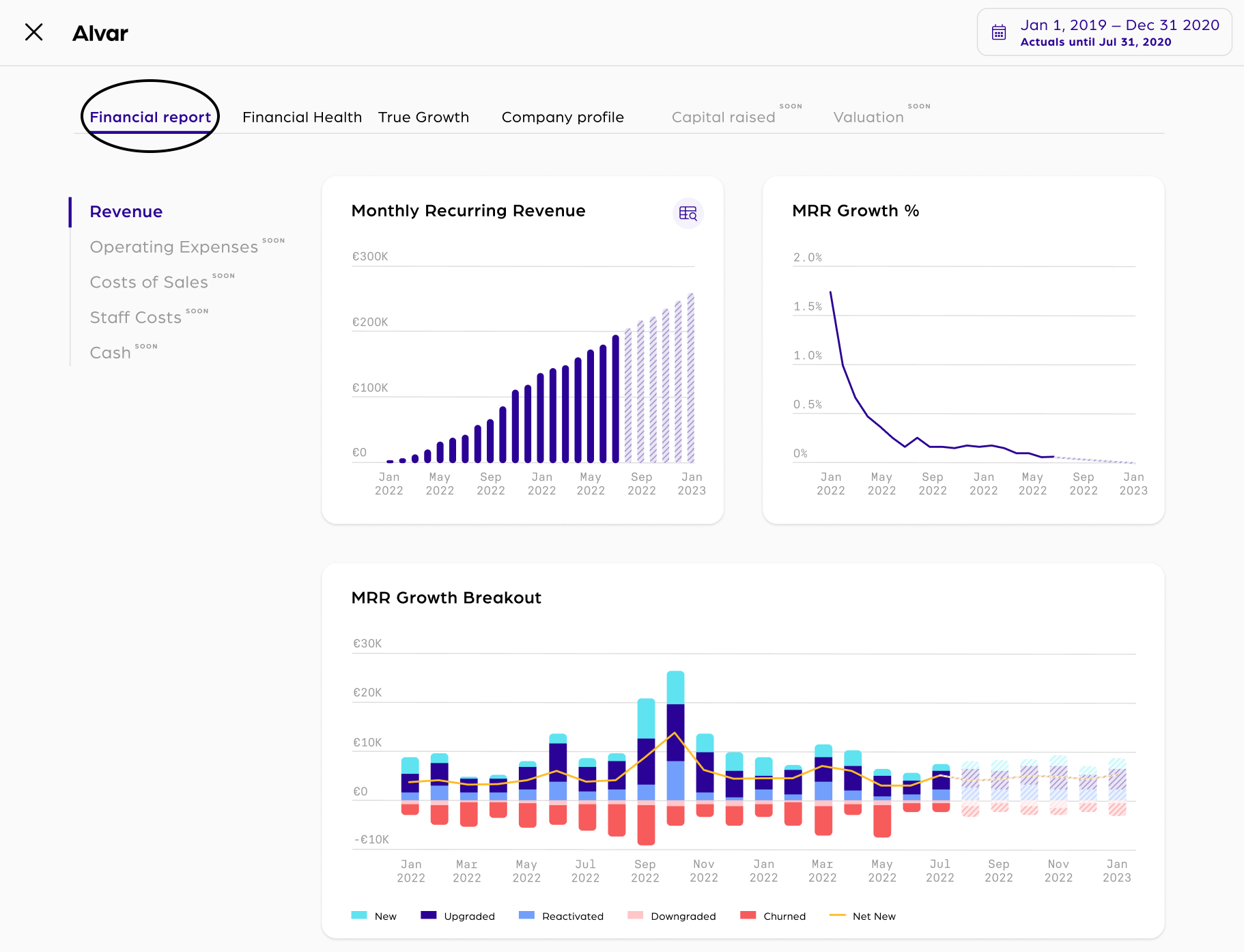
Task: Click the Monthly Recurring Revenue chart title
Action: point(468,210)
